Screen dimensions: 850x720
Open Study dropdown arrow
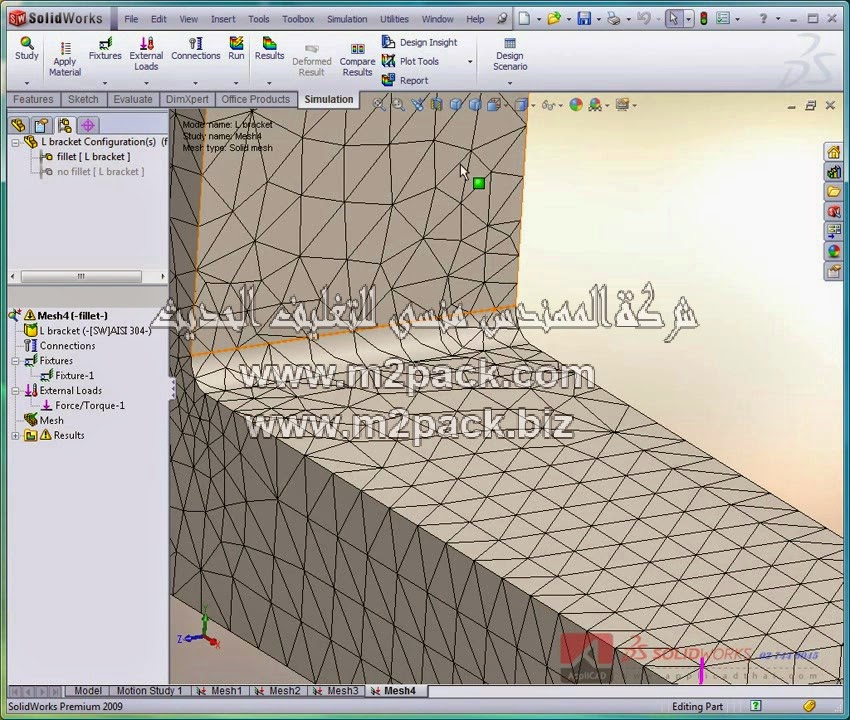(27, 83)
